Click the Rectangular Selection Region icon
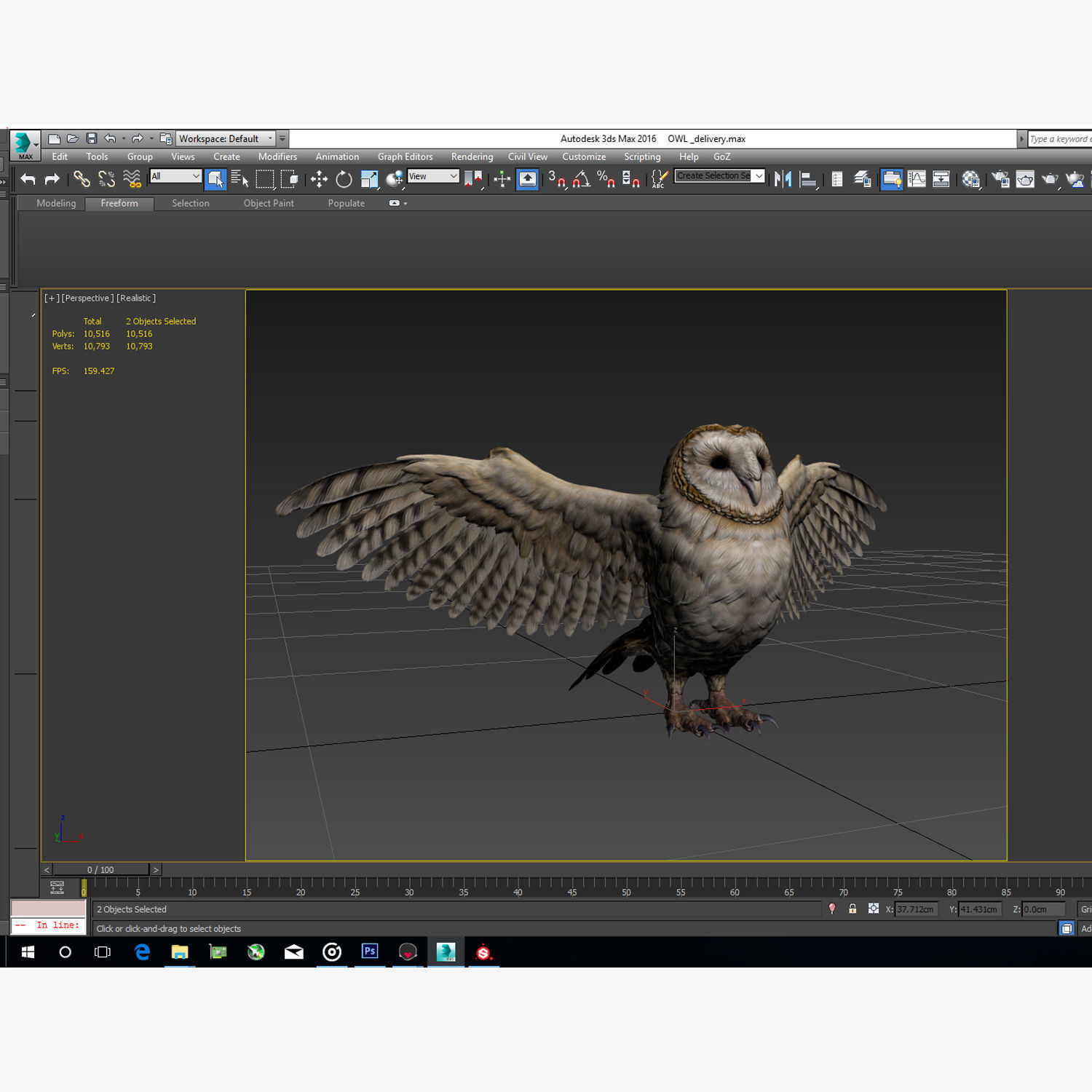The width and height of the screenshot is (1092, 1092). 265,179
